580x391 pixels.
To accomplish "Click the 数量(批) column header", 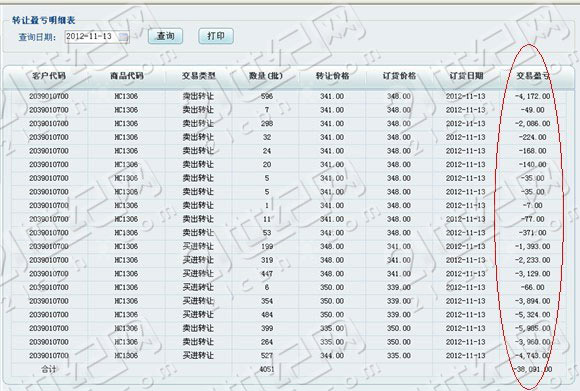I will (x=266, y=76).
